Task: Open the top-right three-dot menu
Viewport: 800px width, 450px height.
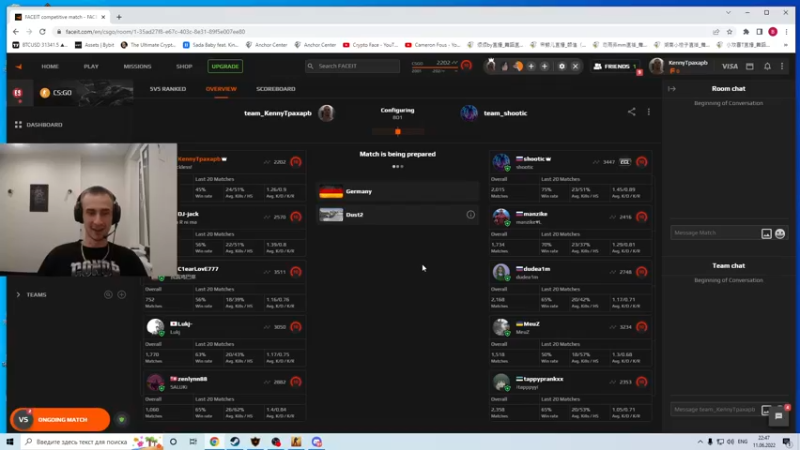Action: 782,66
